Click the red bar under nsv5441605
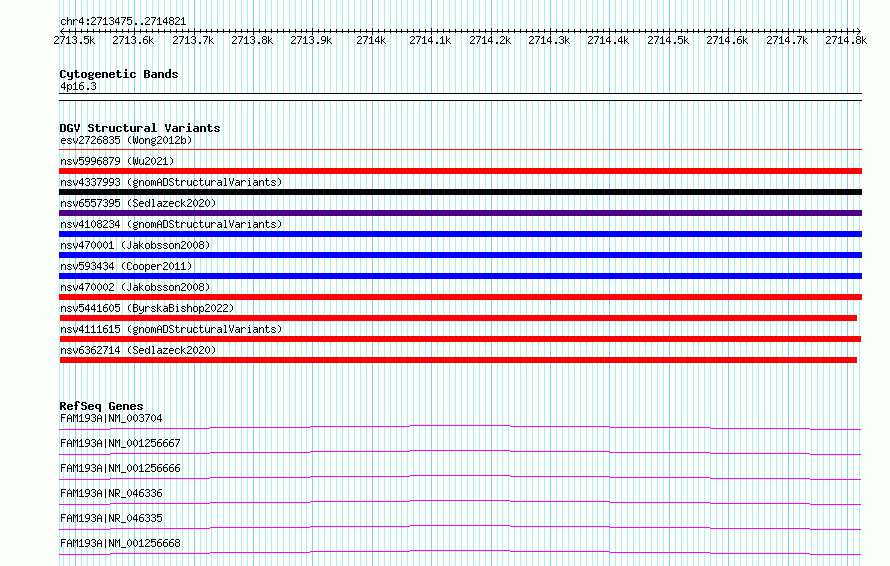Image resolution: width=890 pixels, height=566 pixels. [458, 318]
